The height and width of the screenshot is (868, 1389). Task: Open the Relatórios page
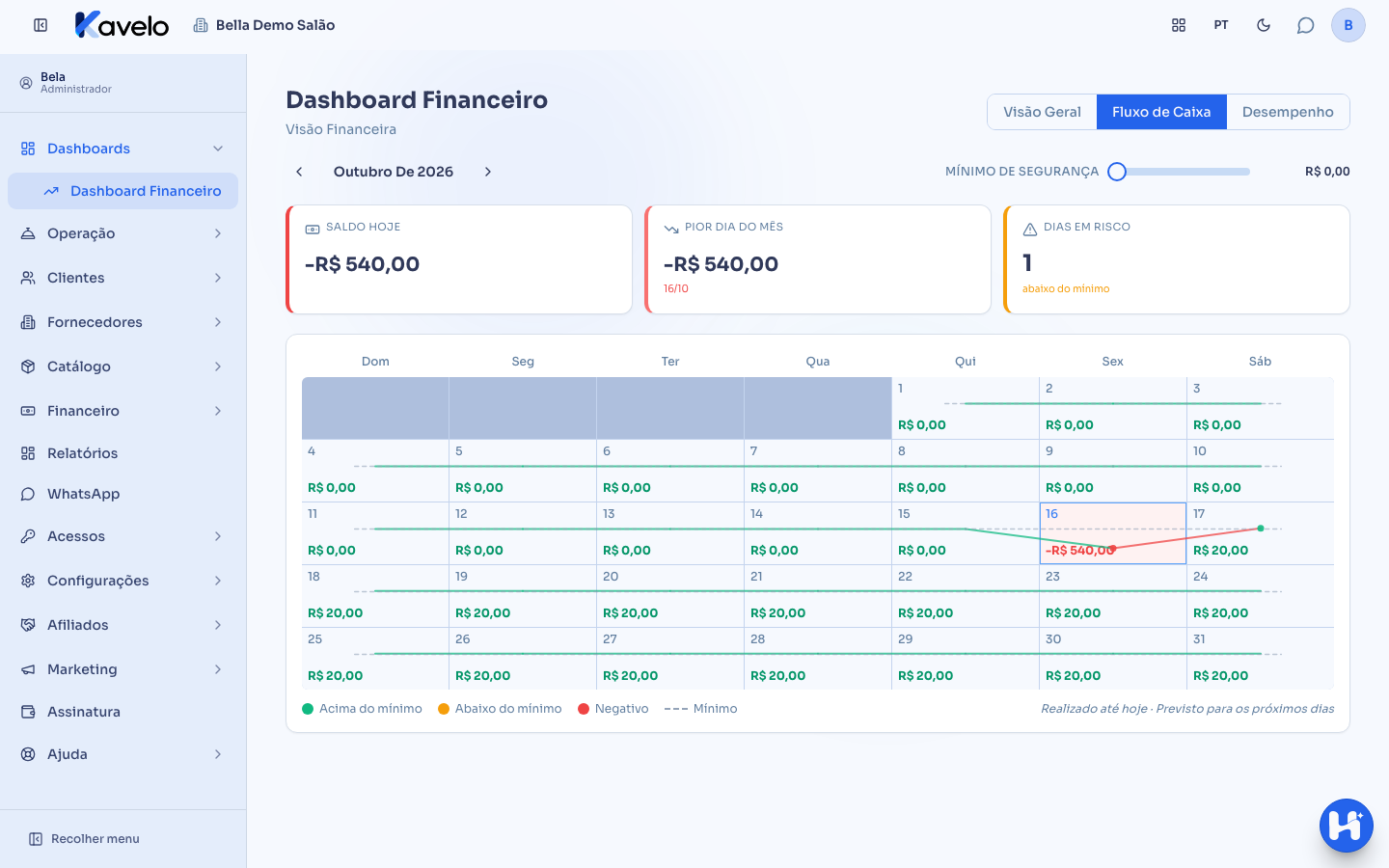pyautogui.click(x=123, y=453)
